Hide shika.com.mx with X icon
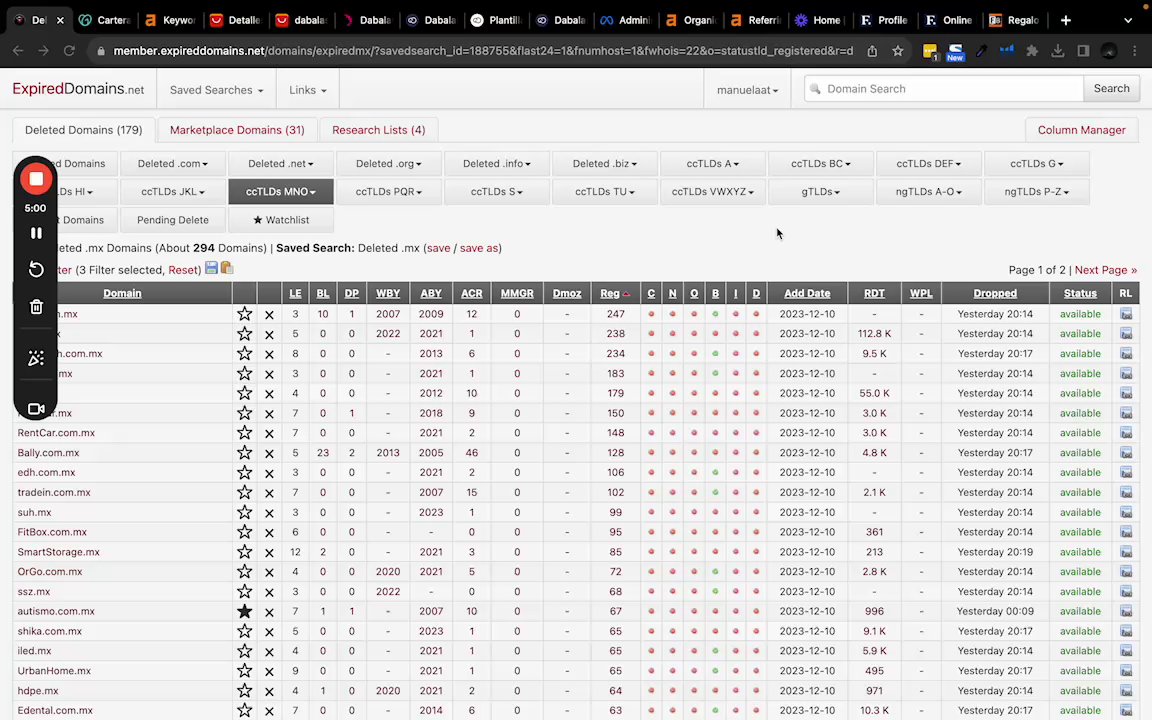Screen dimensions: 1152x720 click(x=270, y=632)
